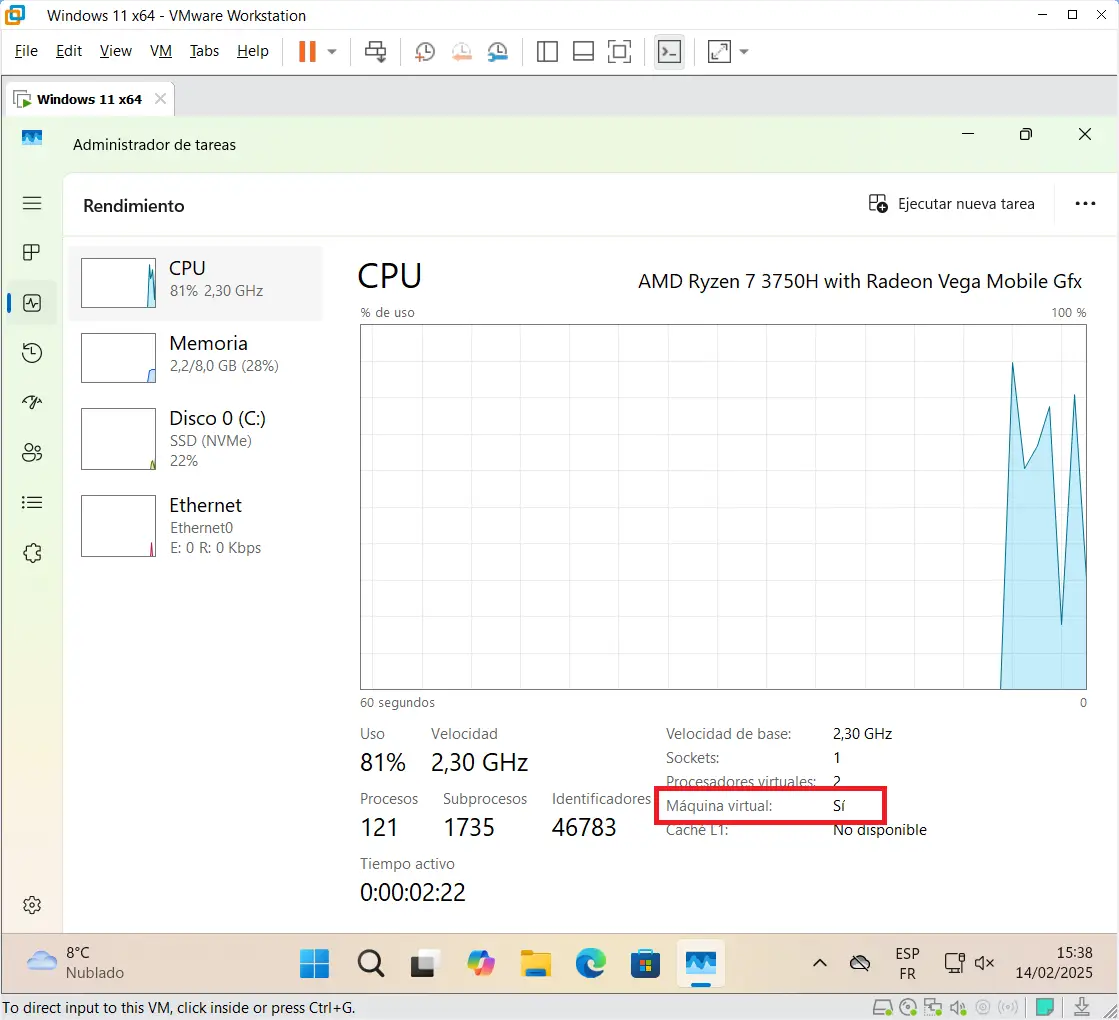Image resolution: width=1119 pixels, height=1020 pixels.
Task: Open the Help menu
Action: point(253,51)
